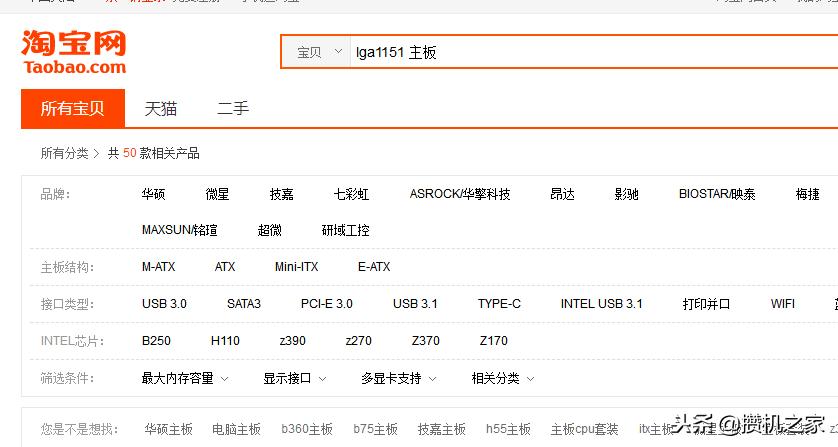Filter by brand ASROCK/华擎科技
Image resolution: width=838 pixels, height=447 pixels.
click(x=460, y=194)
